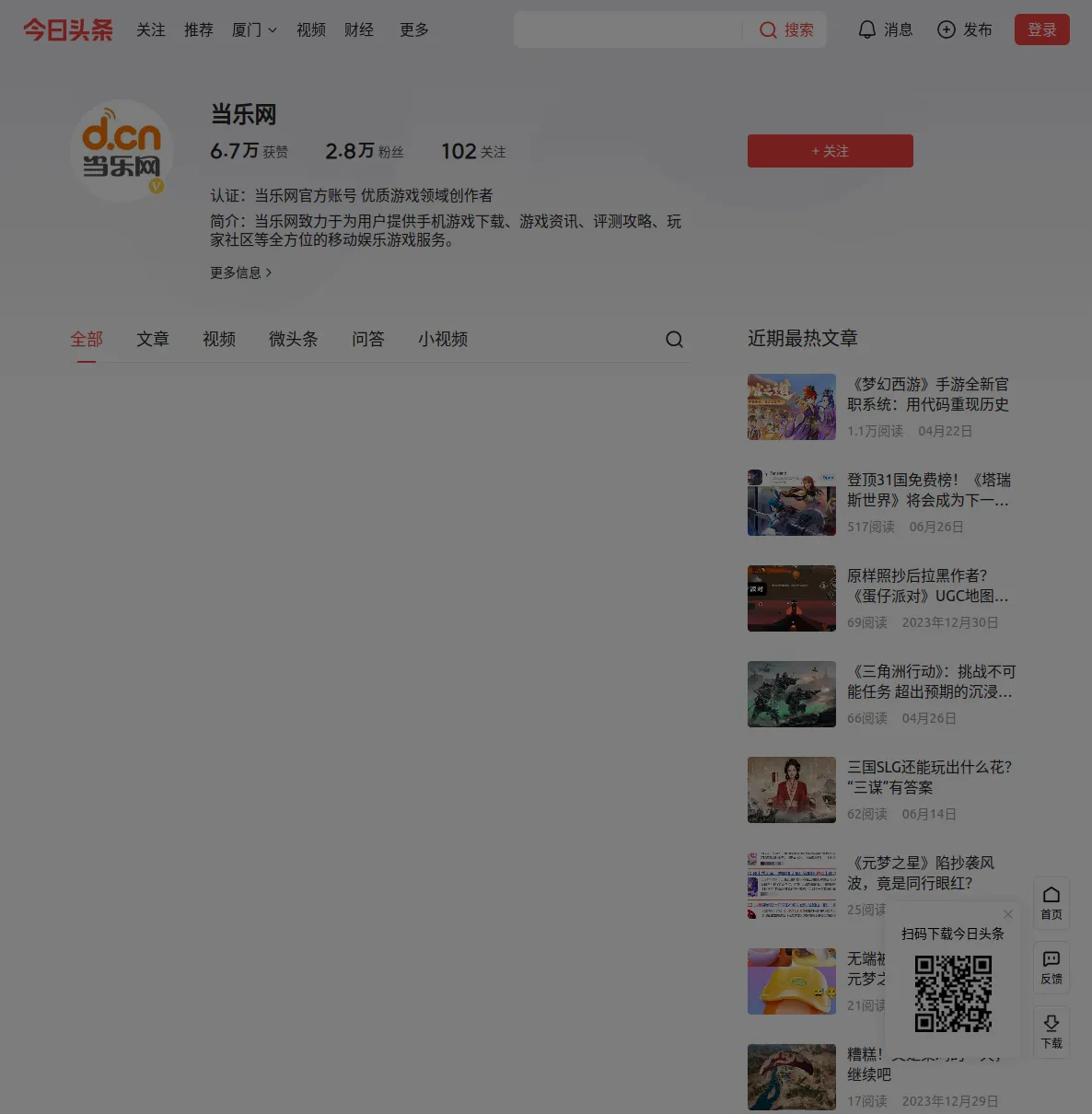The width and height of the screenshot is (1092, 1114).
Task: Open article 三国SLG还能玩出什么花
Action: pos(930,777)
